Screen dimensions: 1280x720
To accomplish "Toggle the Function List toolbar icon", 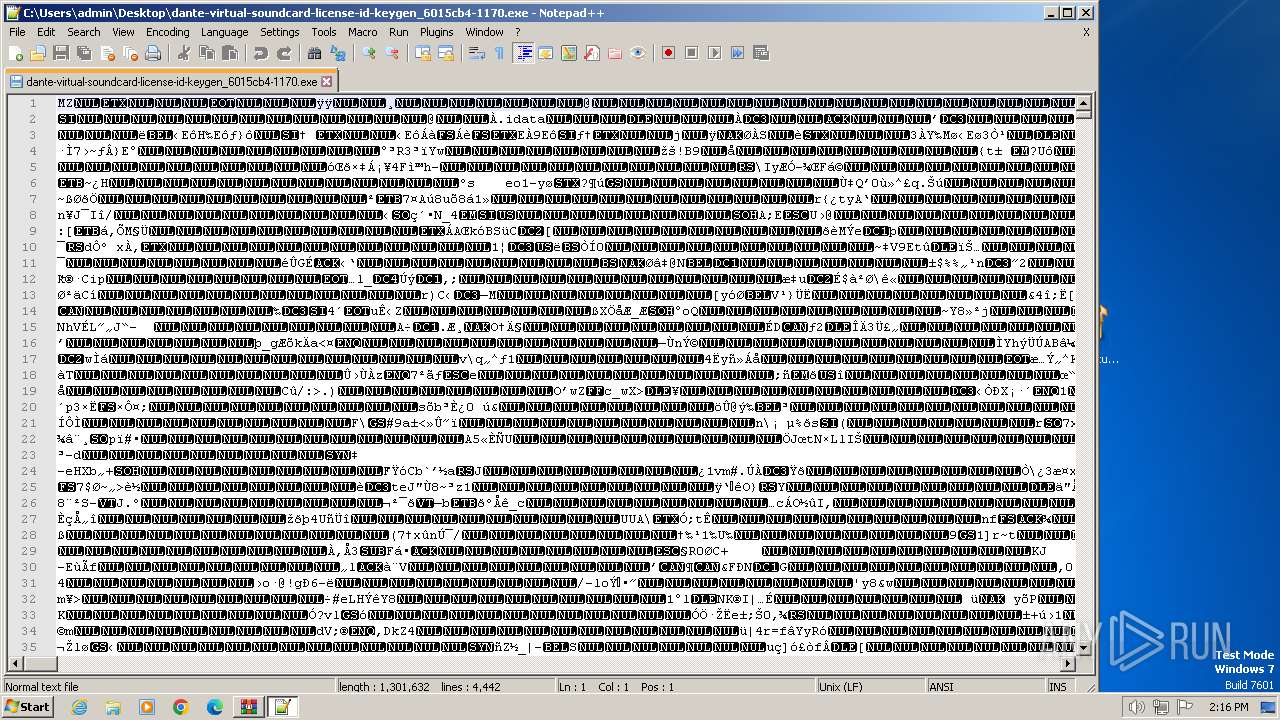I will coord(592,53).
